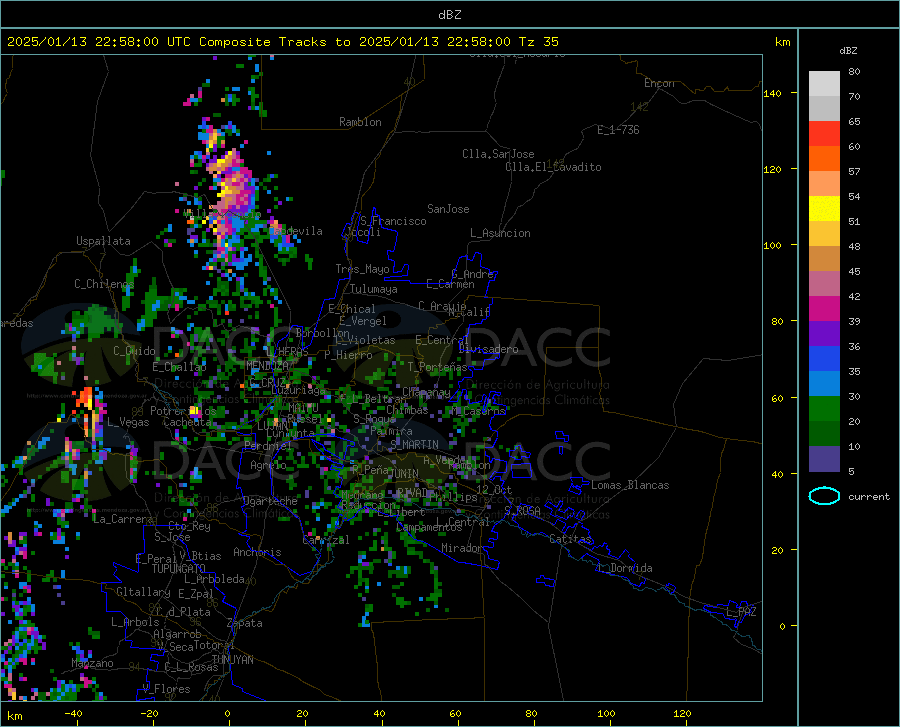Viewport: 900px width, 727px height.
Task: Click the yellow 51-54 dBZ legend swatch
Action: coord(824,209)
